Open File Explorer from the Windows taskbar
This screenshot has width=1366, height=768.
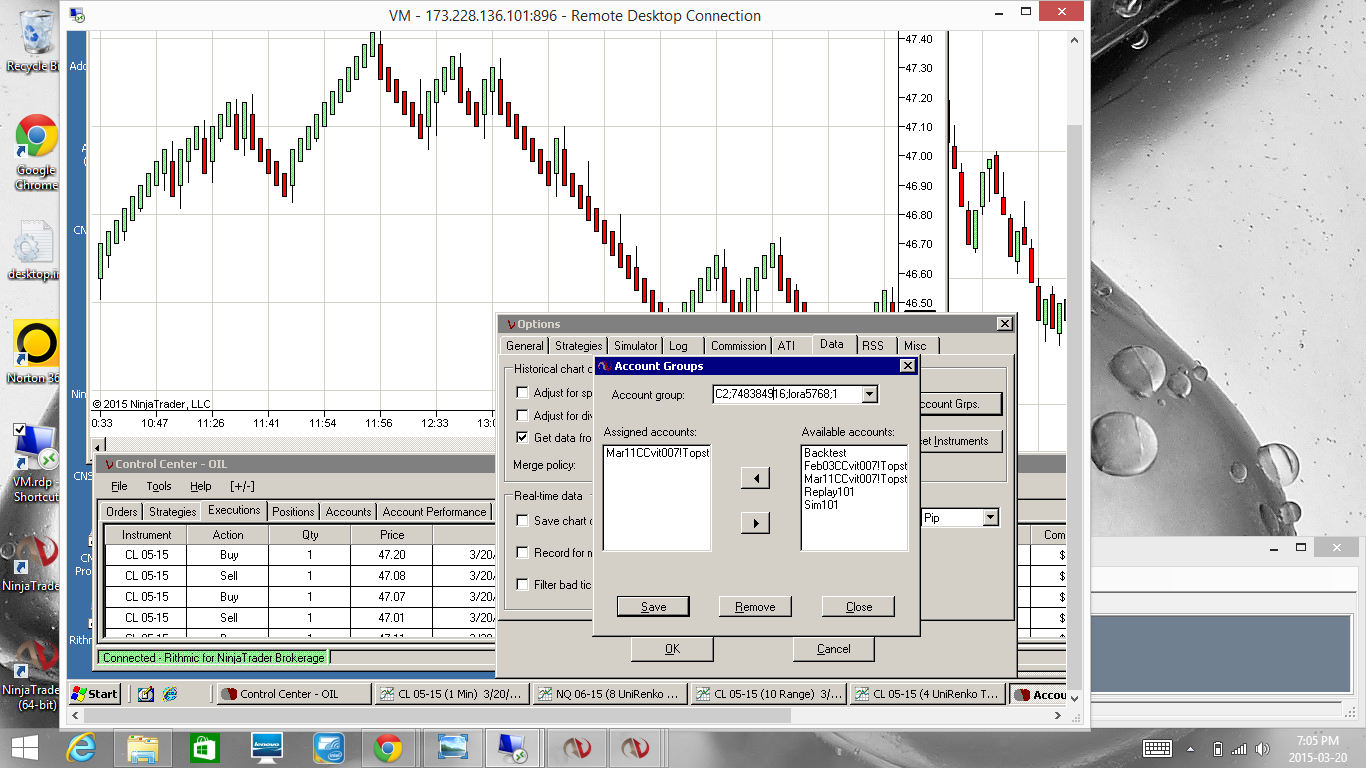coord(143,748)
